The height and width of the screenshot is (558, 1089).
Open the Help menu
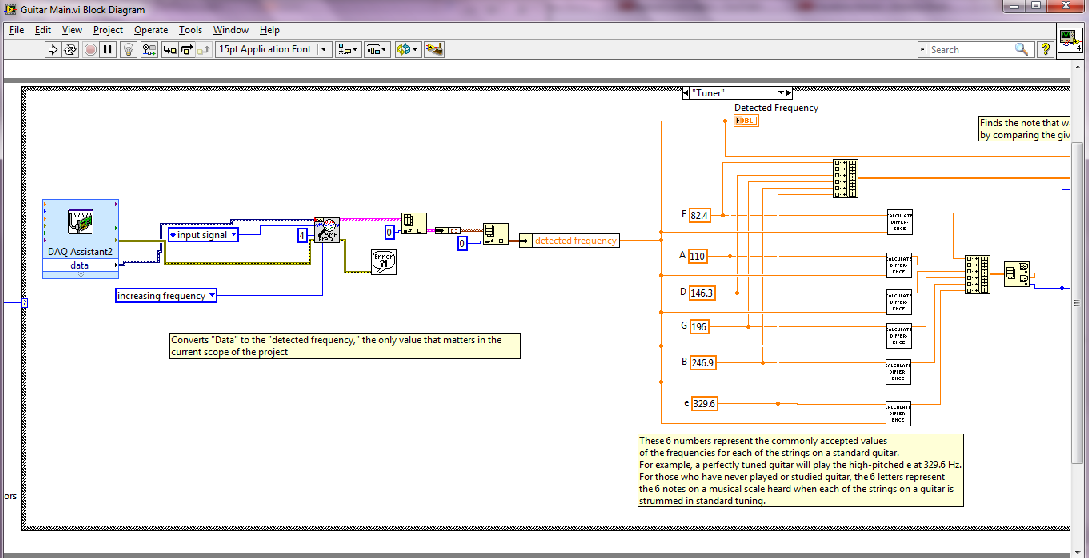(x=269, y=30)
